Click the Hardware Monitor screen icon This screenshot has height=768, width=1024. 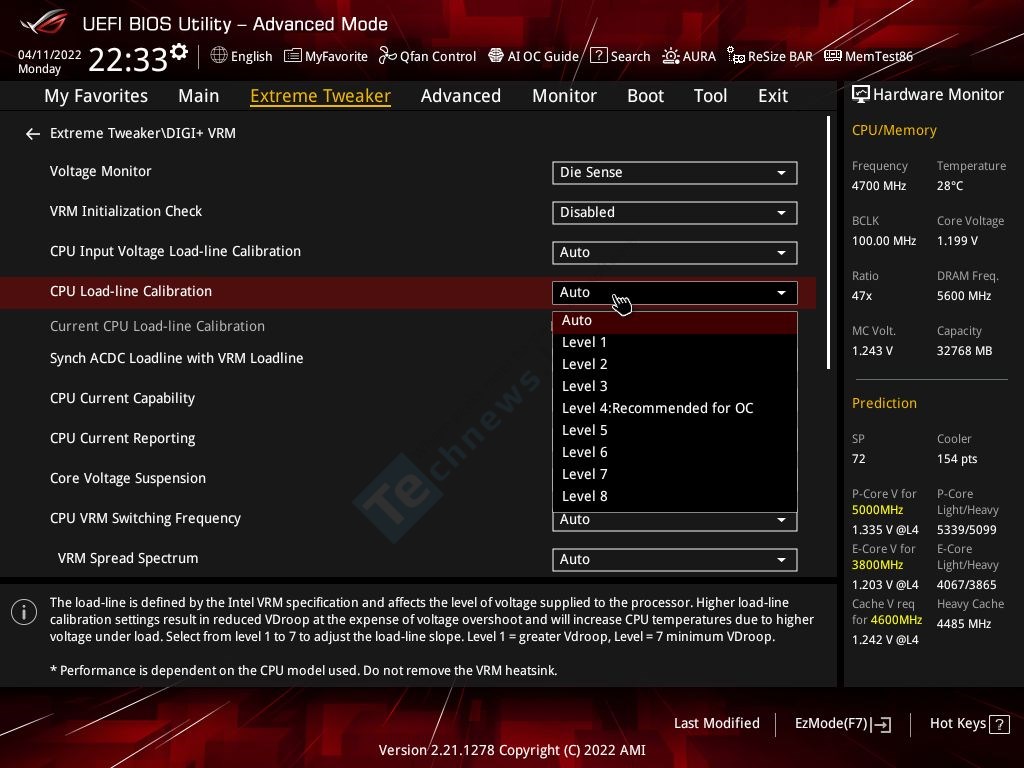pyautogui.click(x=861, y=95)
